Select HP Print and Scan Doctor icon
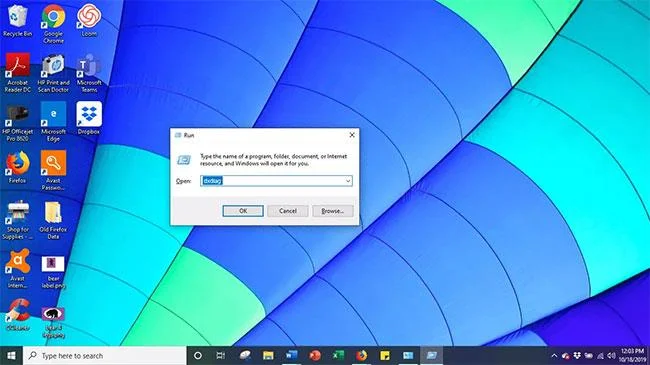Viewport: 650px width, 365px height. point(53,73)
